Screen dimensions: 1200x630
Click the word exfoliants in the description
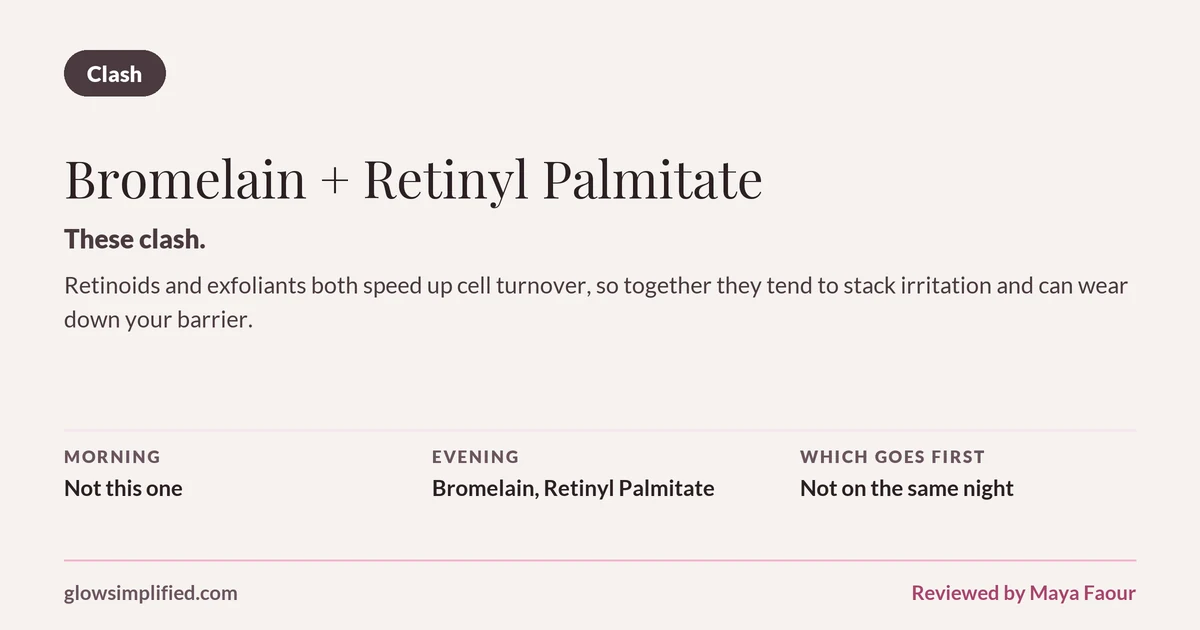(255, 286)
